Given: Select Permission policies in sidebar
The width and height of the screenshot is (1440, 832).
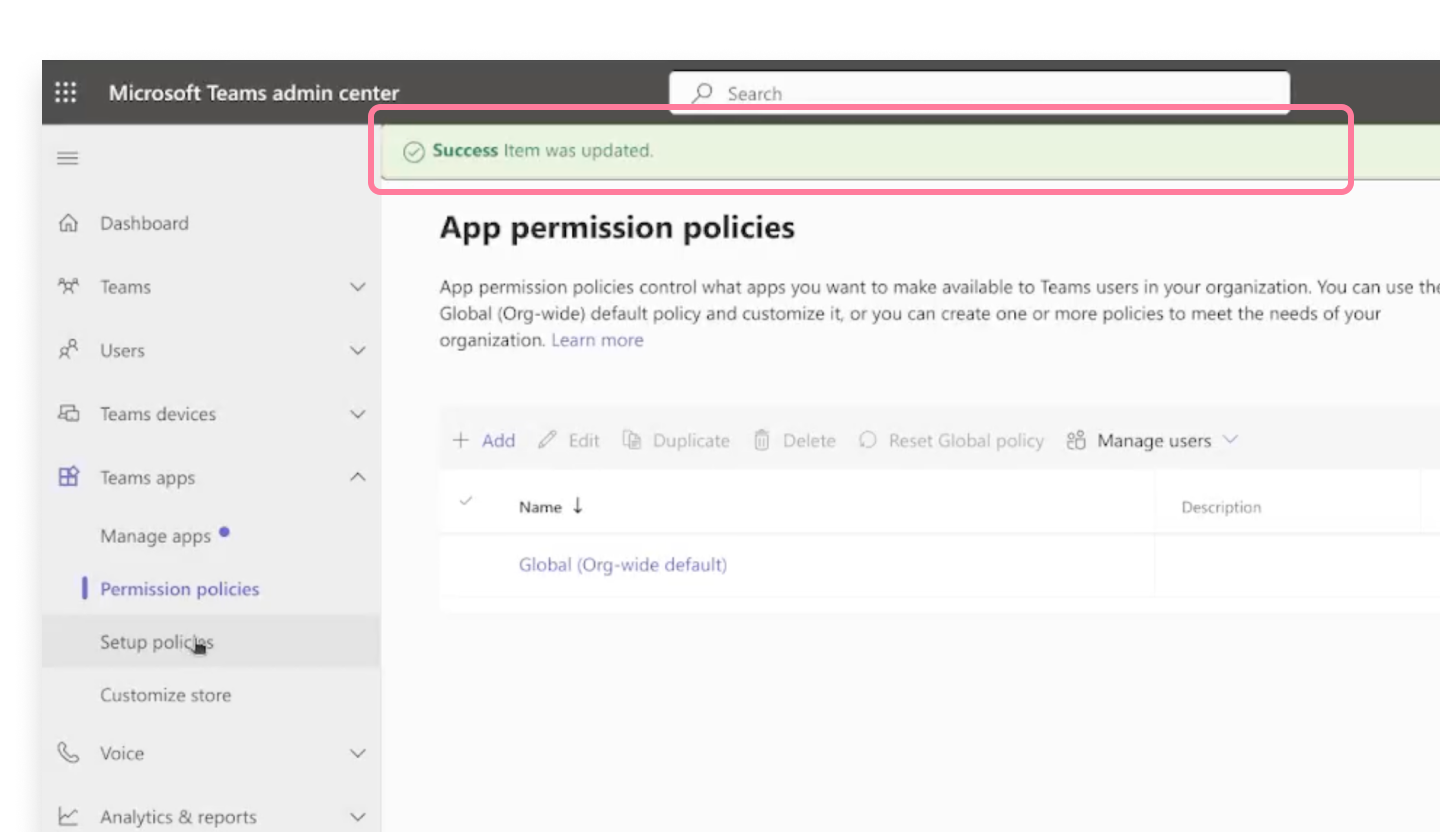Looking at the screenshot, I should 179,589.
